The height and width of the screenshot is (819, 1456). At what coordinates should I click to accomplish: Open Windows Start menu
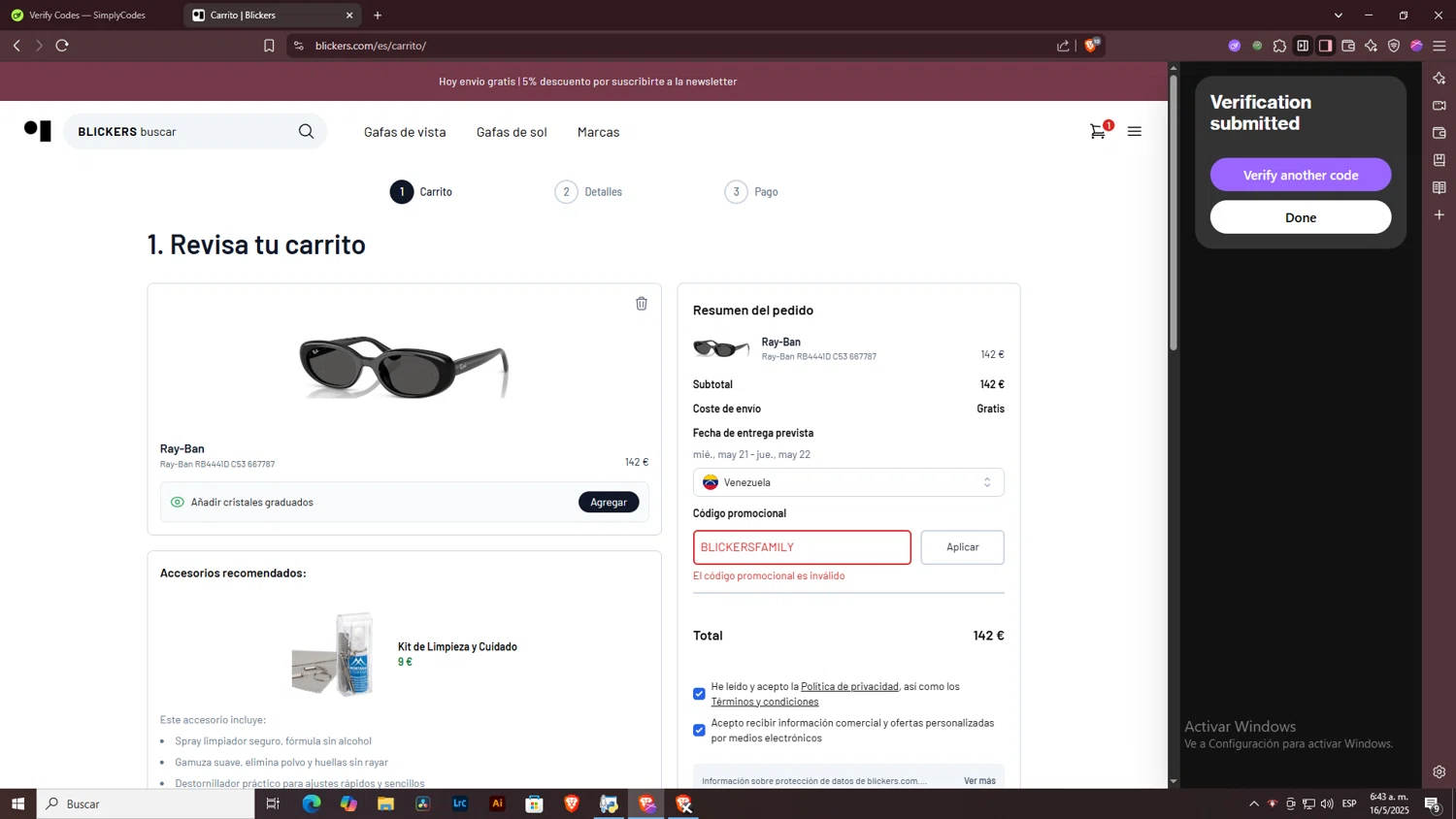click(x=17, y=803)
